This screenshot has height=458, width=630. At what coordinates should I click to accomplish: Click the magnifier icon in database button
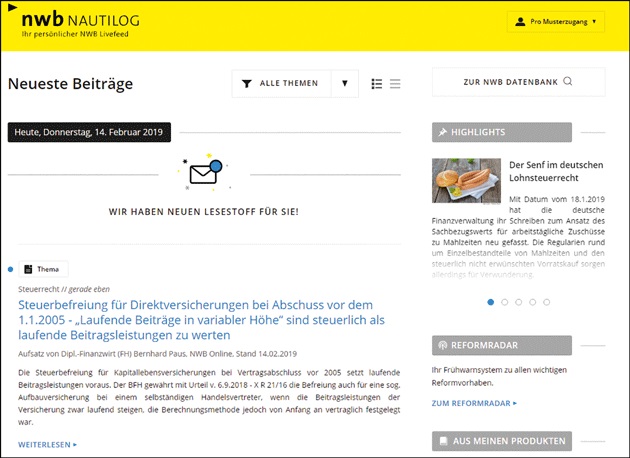point(568,82)
